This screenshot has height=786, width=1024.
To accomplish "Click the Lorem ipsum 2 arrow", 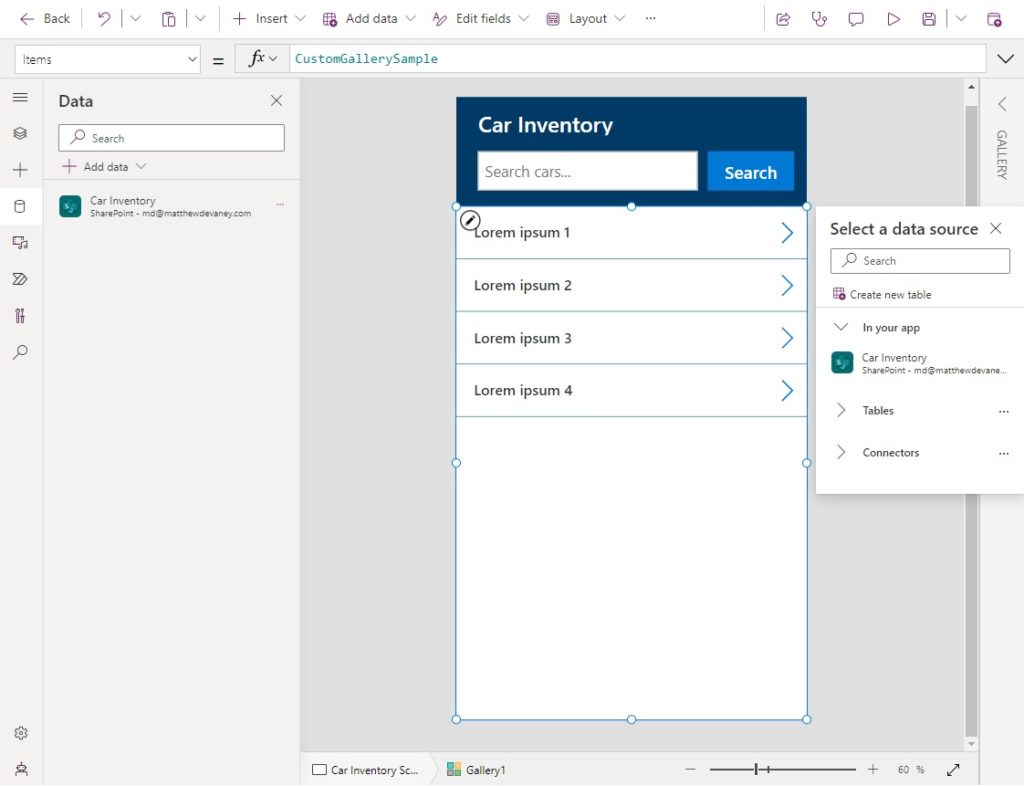I will coord(787,285).
